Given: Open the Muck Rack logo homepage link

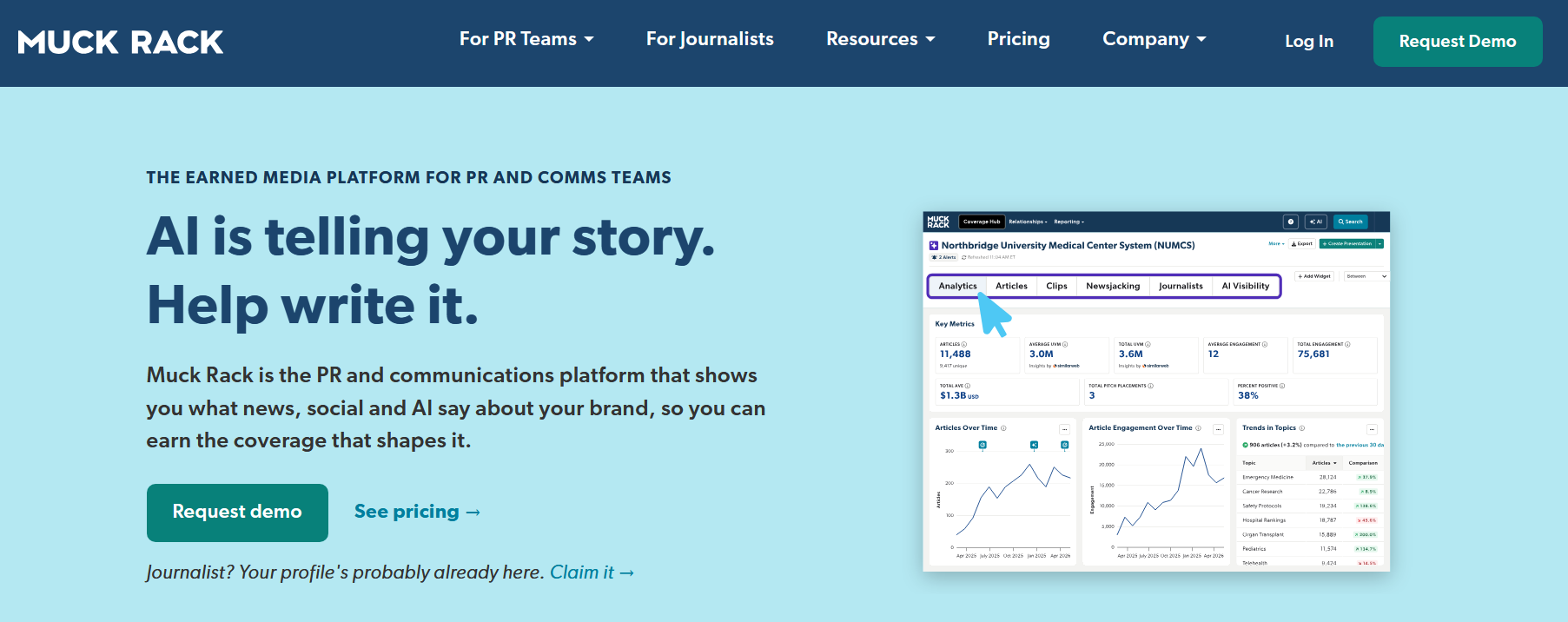Looking at the screenshot, I should click(120, 43).
